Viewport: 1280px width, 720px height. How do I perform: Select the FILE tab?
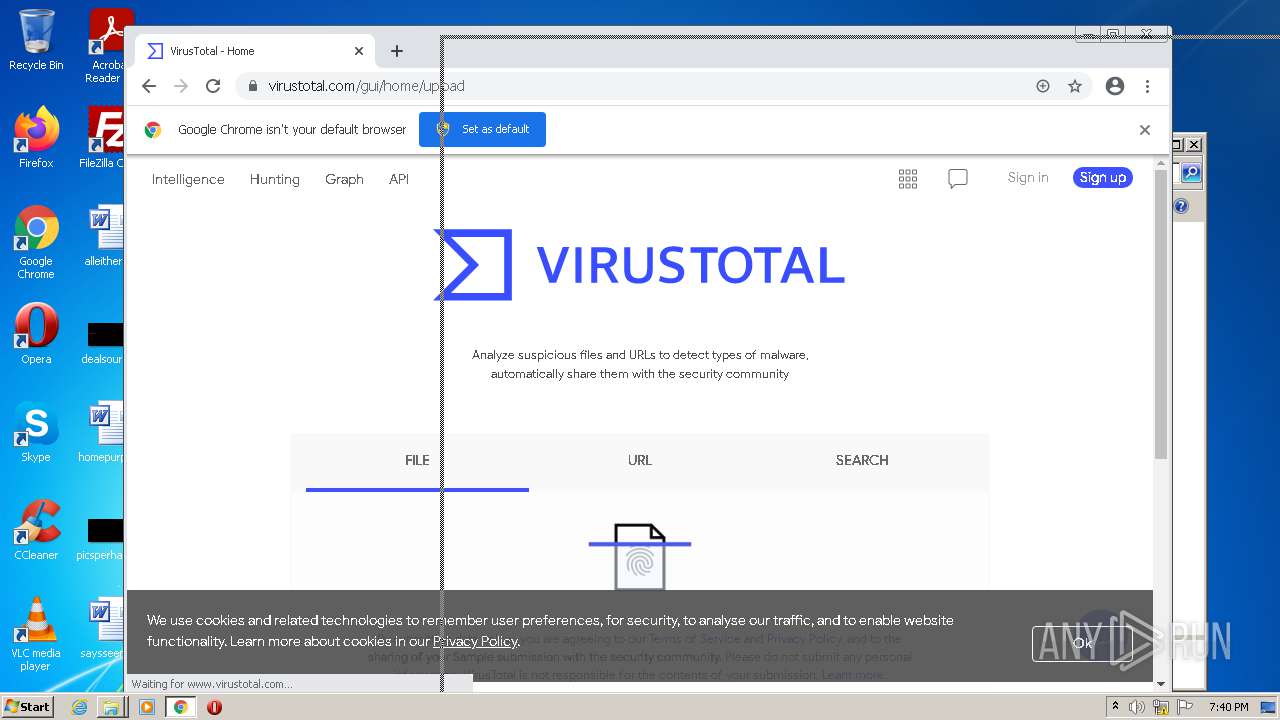(x=417, y=460)
